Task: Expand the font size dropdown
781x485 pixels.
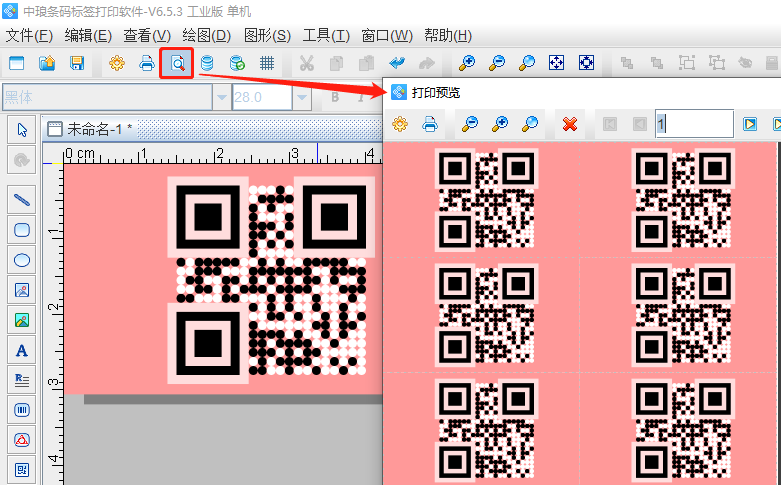Action: 301,98
